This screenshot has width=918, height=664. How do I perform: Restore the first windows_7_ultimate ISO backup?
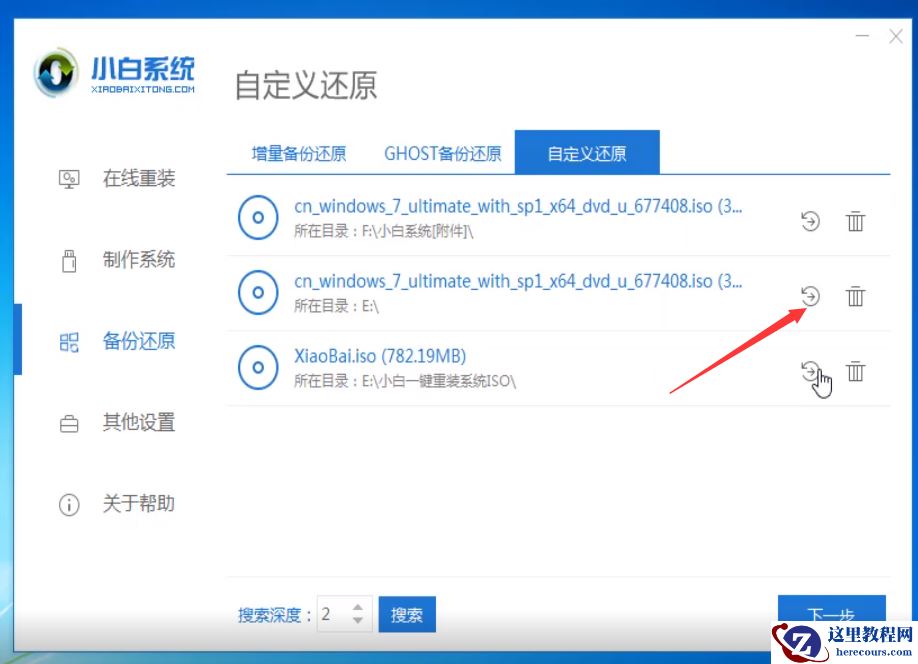point(808,222)
